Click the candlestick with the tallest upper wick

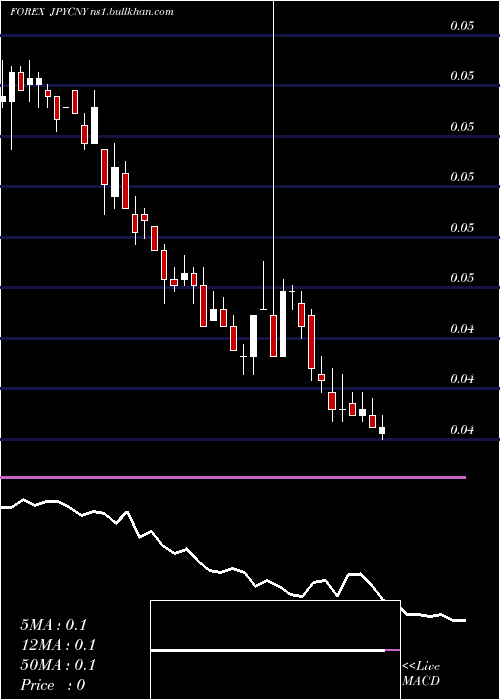(273, 335)
